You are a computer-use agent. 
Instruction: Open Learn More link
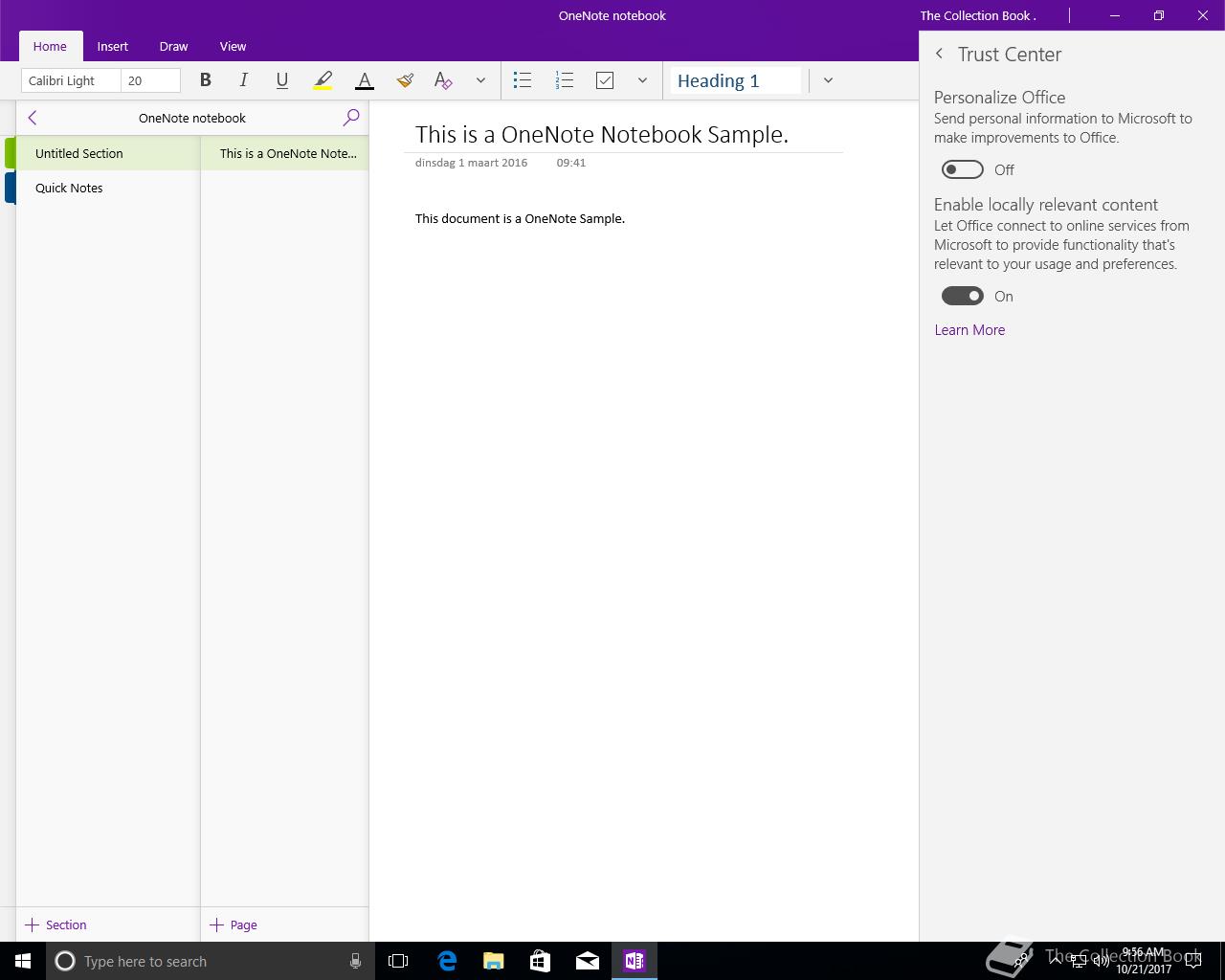(969, 329)
